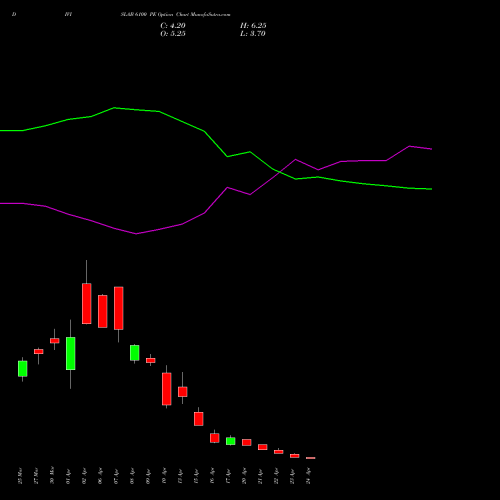Image resolution: width=500 pixels, height=500 pixels.
Task: Click the green candle above 08 Apr
Action: click(135, 353)
